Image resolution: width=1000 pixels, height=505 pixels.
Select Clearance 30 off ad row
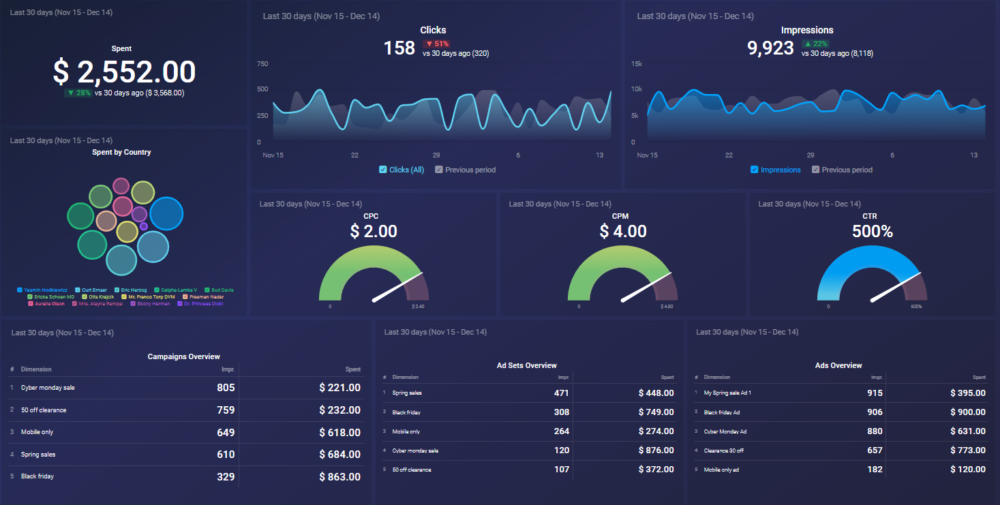841,450
